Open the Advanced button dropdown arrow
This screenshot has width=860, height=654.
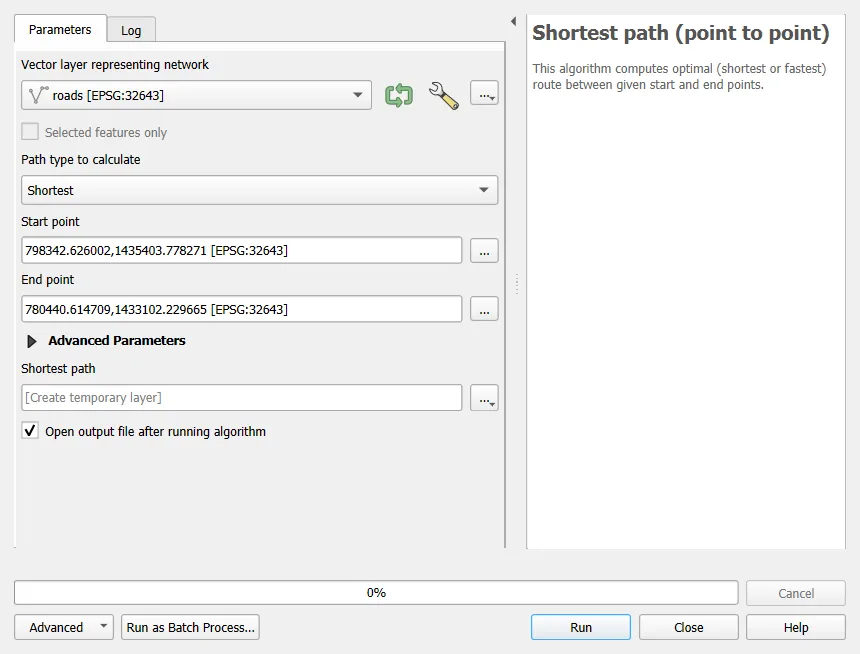pos(103,627)
